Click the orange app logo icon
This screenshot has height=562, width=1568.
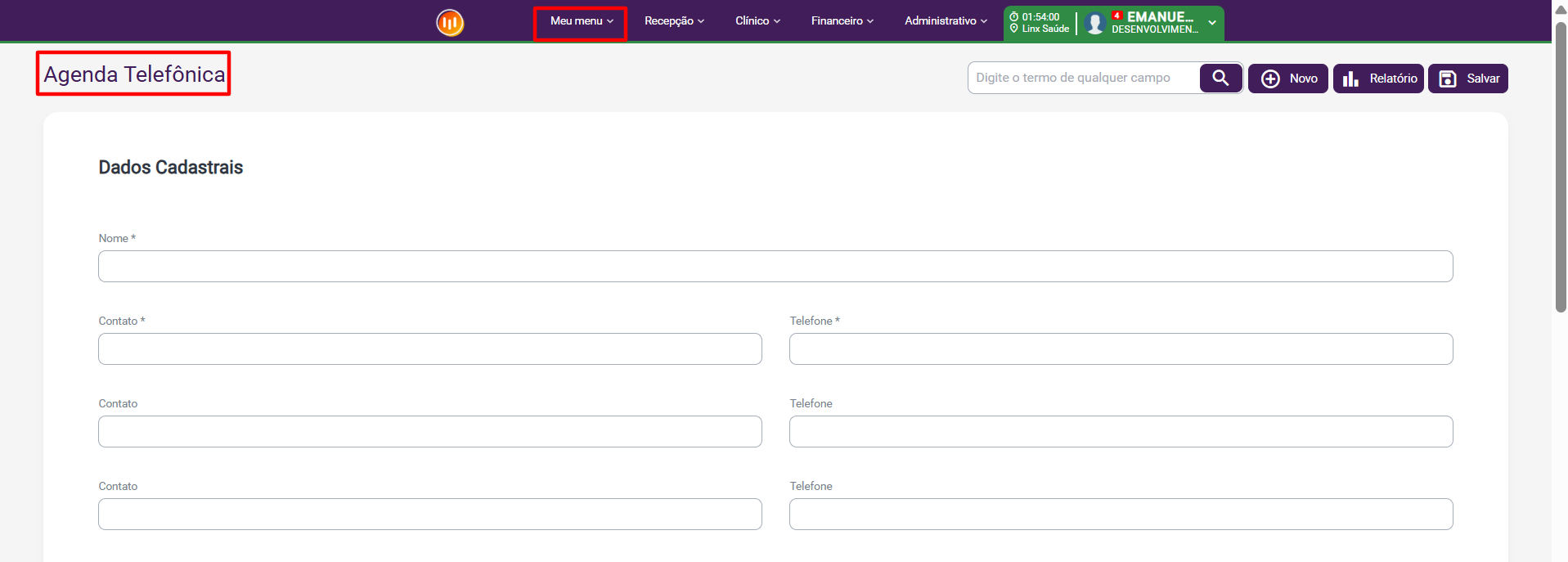tap(450, 22)
